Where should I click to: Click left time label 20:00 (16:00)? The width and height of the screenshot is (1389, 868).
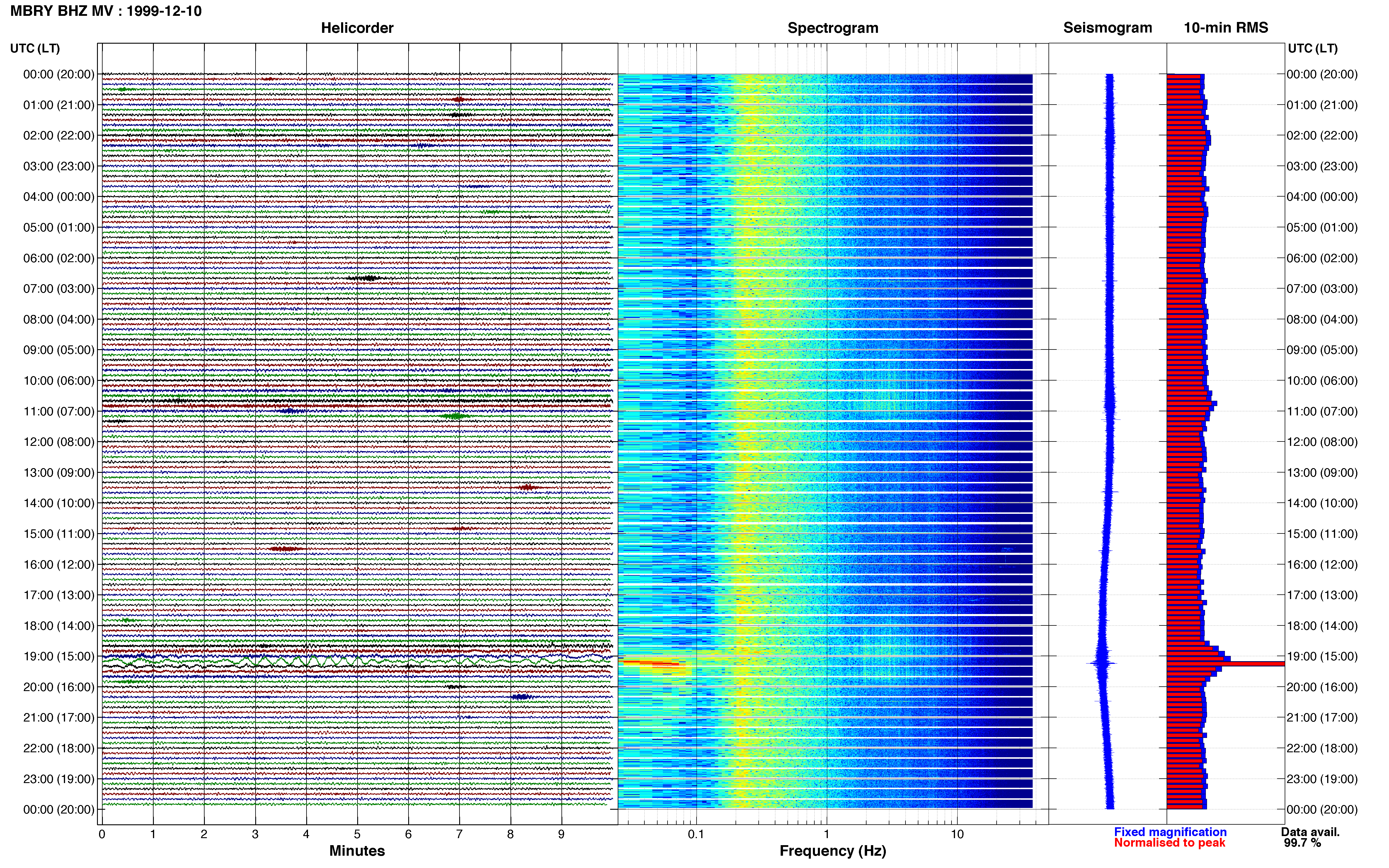tap(59, 687)
